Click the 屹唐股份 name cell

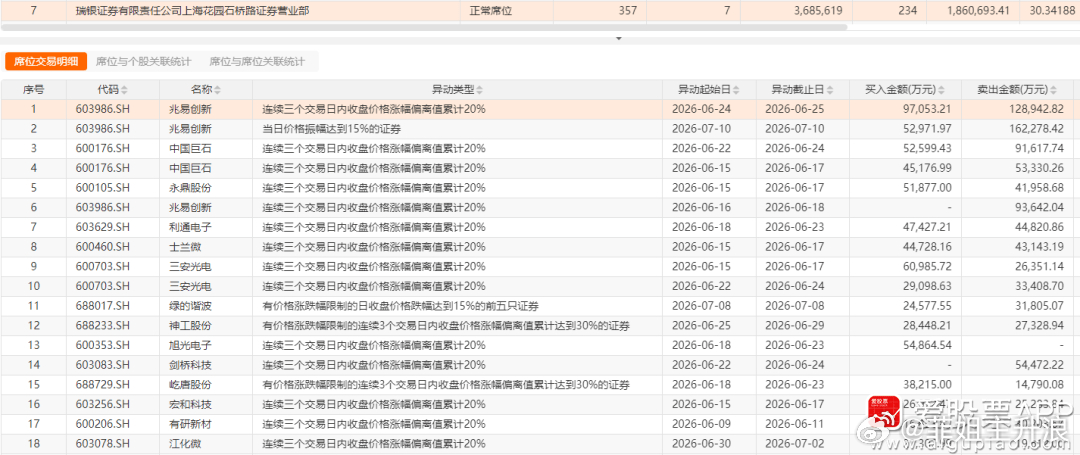pos(190,385)
